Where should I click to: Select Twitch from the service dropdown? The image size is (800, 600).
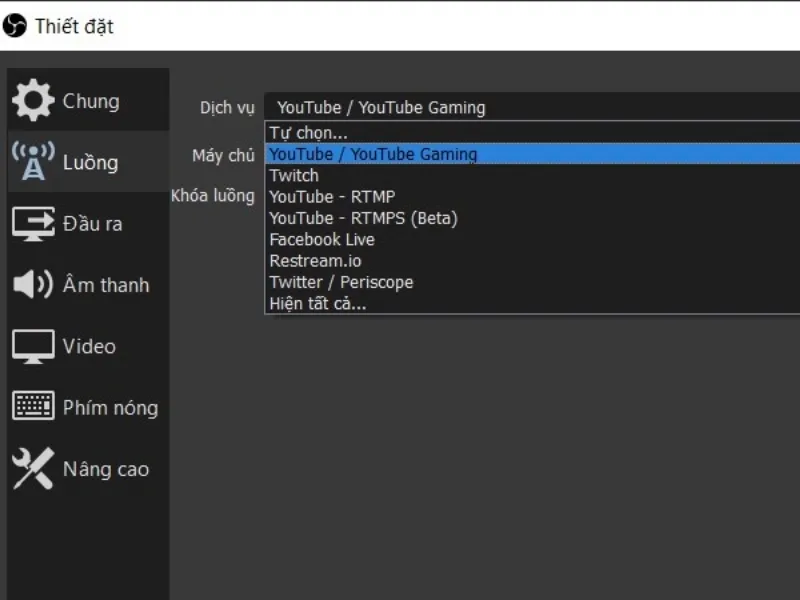click(x=293, y=175)
